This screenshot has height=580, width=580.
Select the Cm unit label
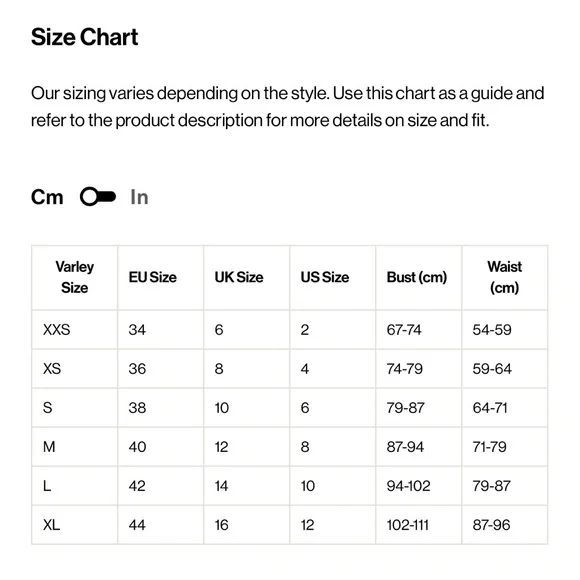click(x=47, y=197)
